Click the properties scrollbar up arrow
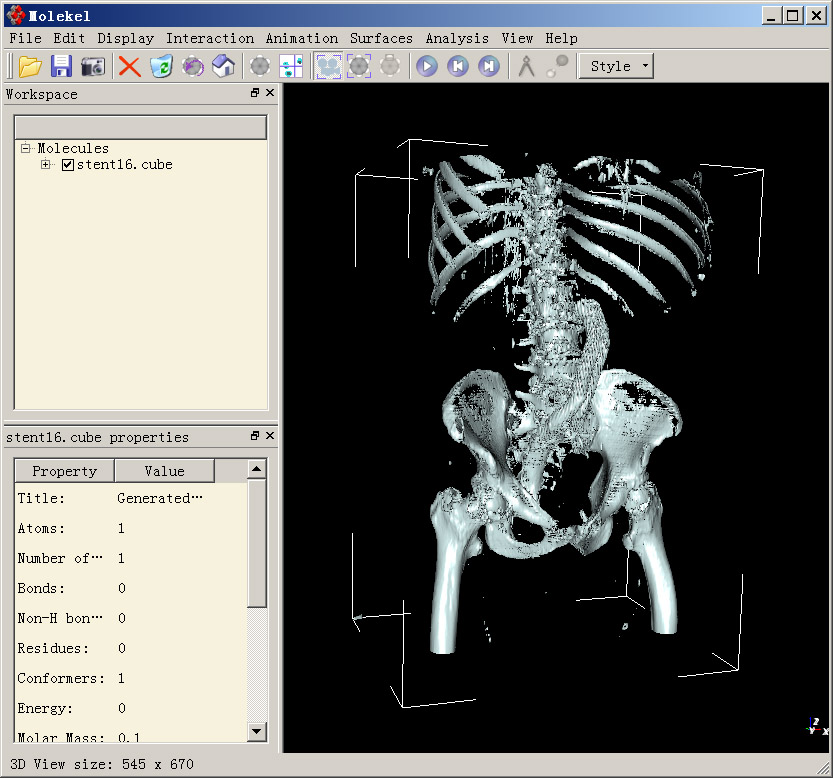 (x=257, y=469)
